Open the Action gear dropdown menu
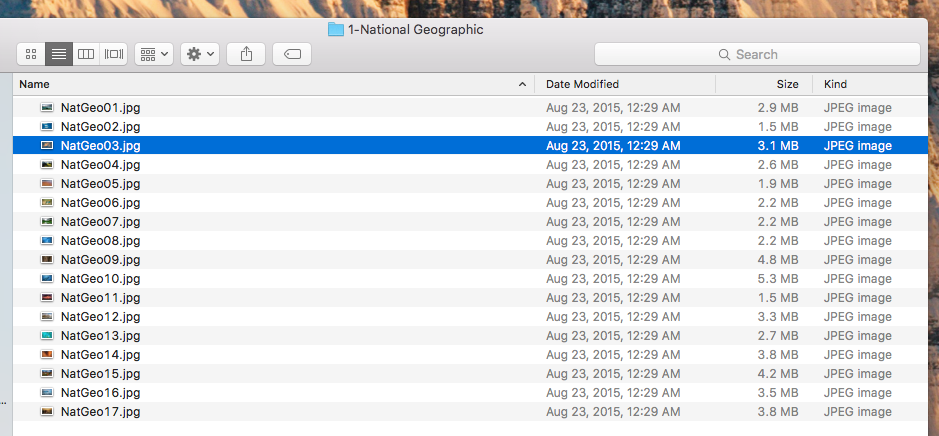This screenshot has height=436, width=939. [200, 54]
